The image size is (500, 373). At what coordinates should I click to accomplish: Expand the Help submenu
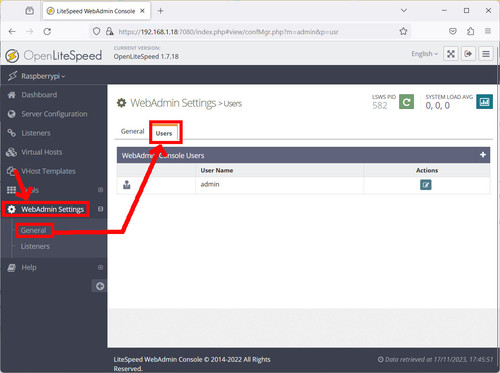100,267
